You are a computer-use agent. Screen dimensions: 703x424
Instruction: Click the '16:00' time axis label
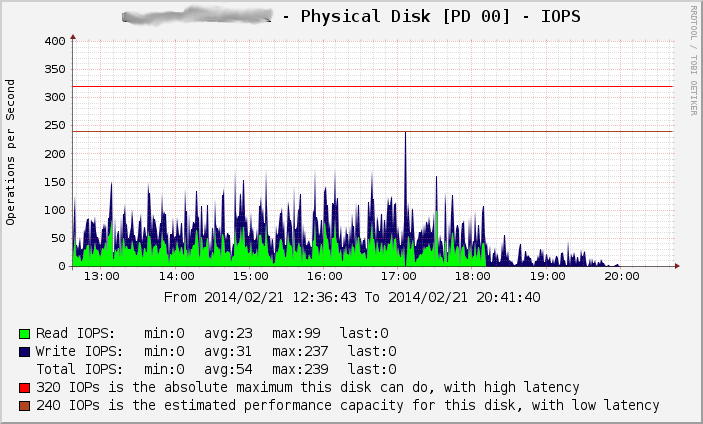coord(325,276)
